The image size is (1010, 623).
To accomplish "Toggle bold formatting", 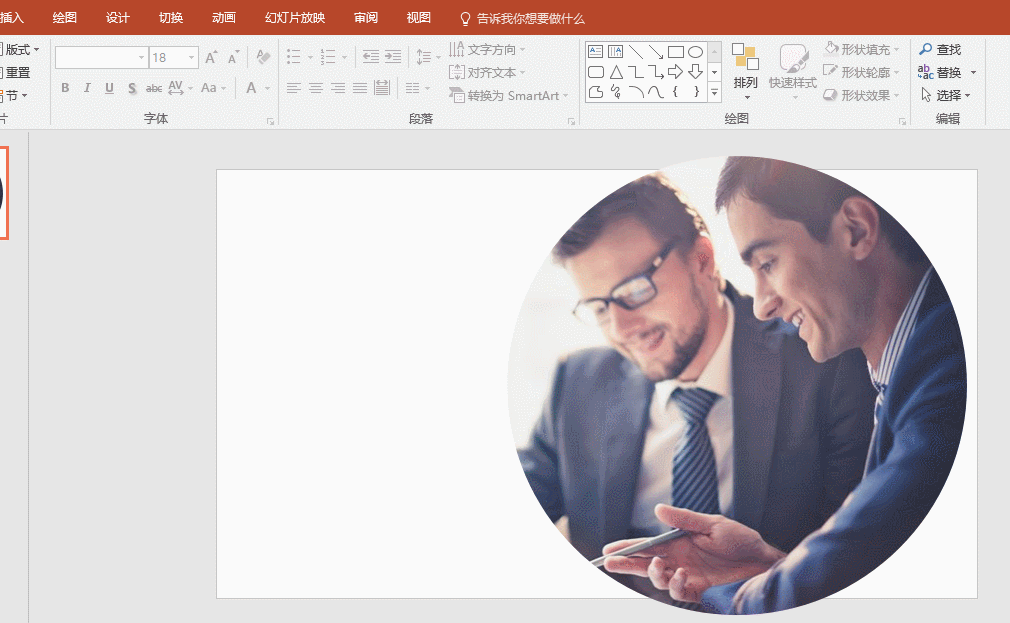I will [65, 88].
